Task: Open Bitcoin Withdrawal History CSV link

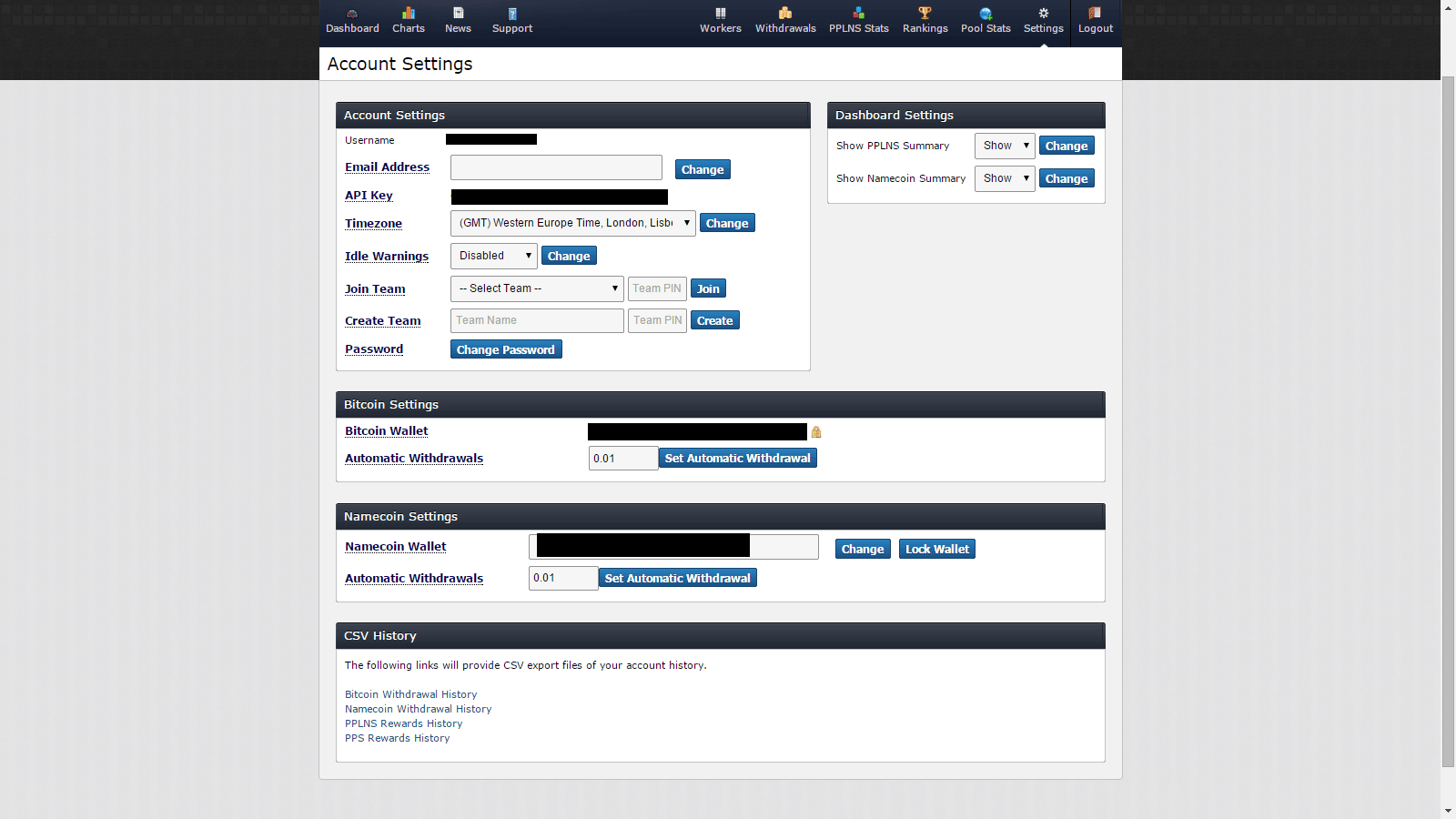Action: click(410, 694)
